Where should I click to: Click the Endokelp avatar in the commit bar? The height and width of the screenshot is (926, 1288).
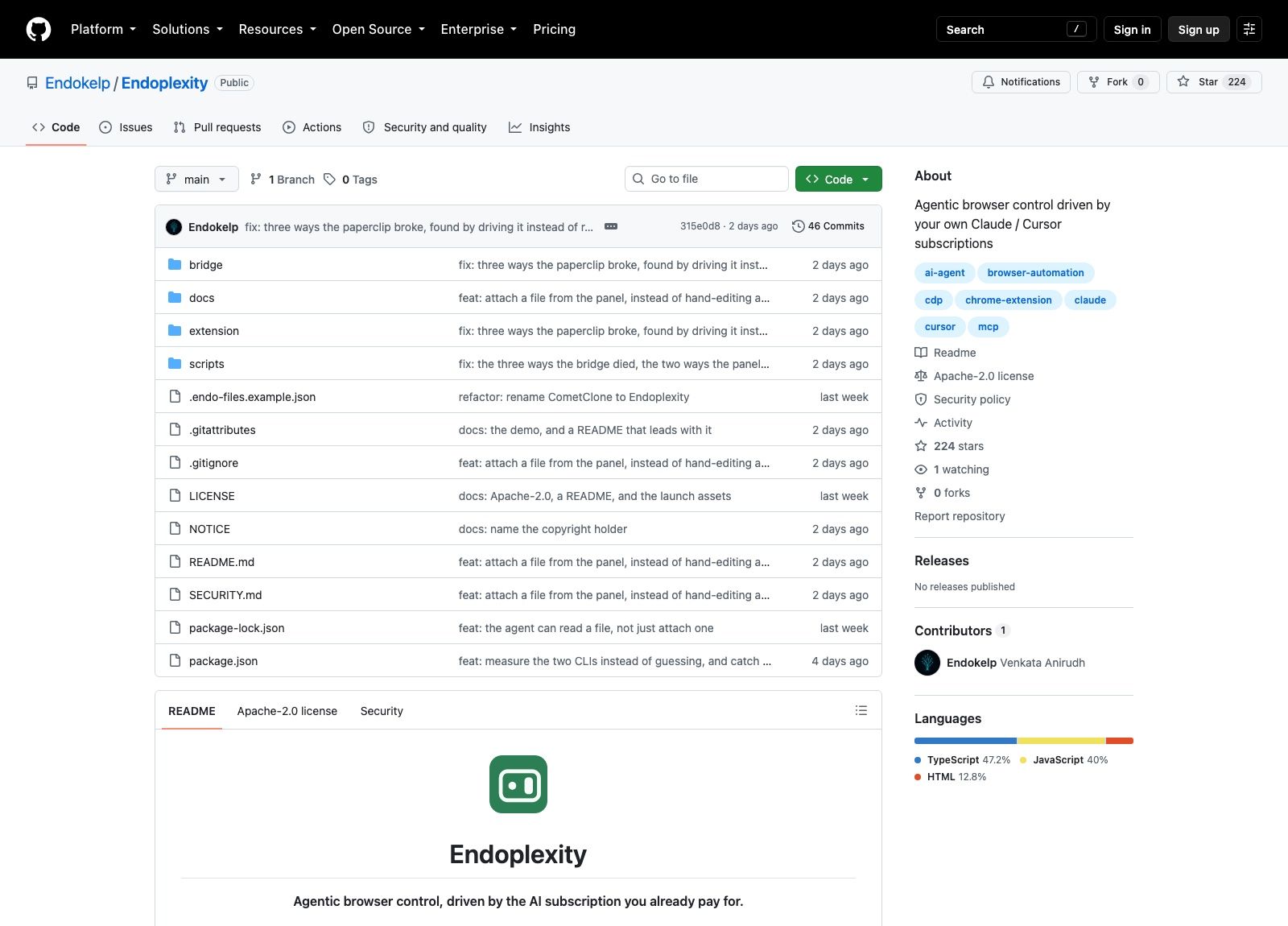(x=174, y=227)
